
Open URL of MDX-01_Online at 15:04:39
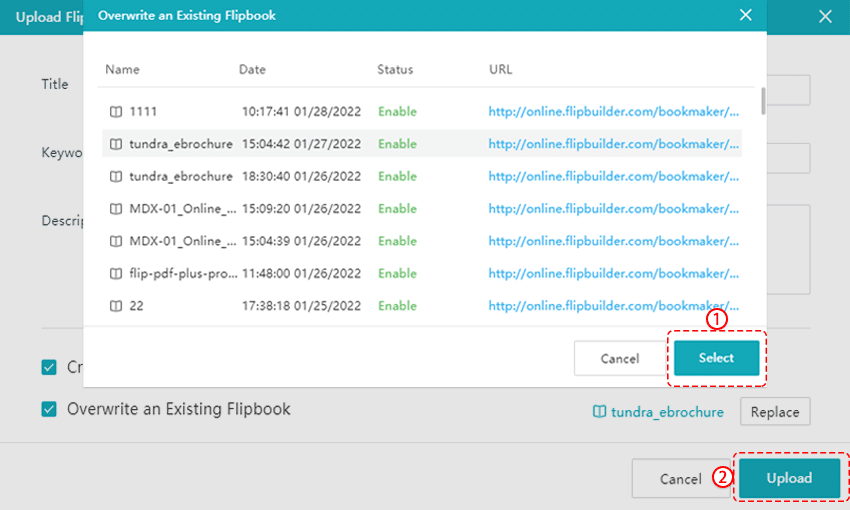tap(614, 241)
